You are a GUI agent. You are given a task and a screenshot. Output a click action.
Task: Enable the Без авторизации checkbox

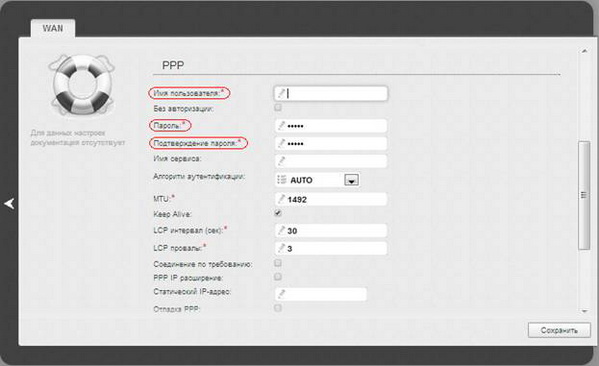[x=278, y=108]
